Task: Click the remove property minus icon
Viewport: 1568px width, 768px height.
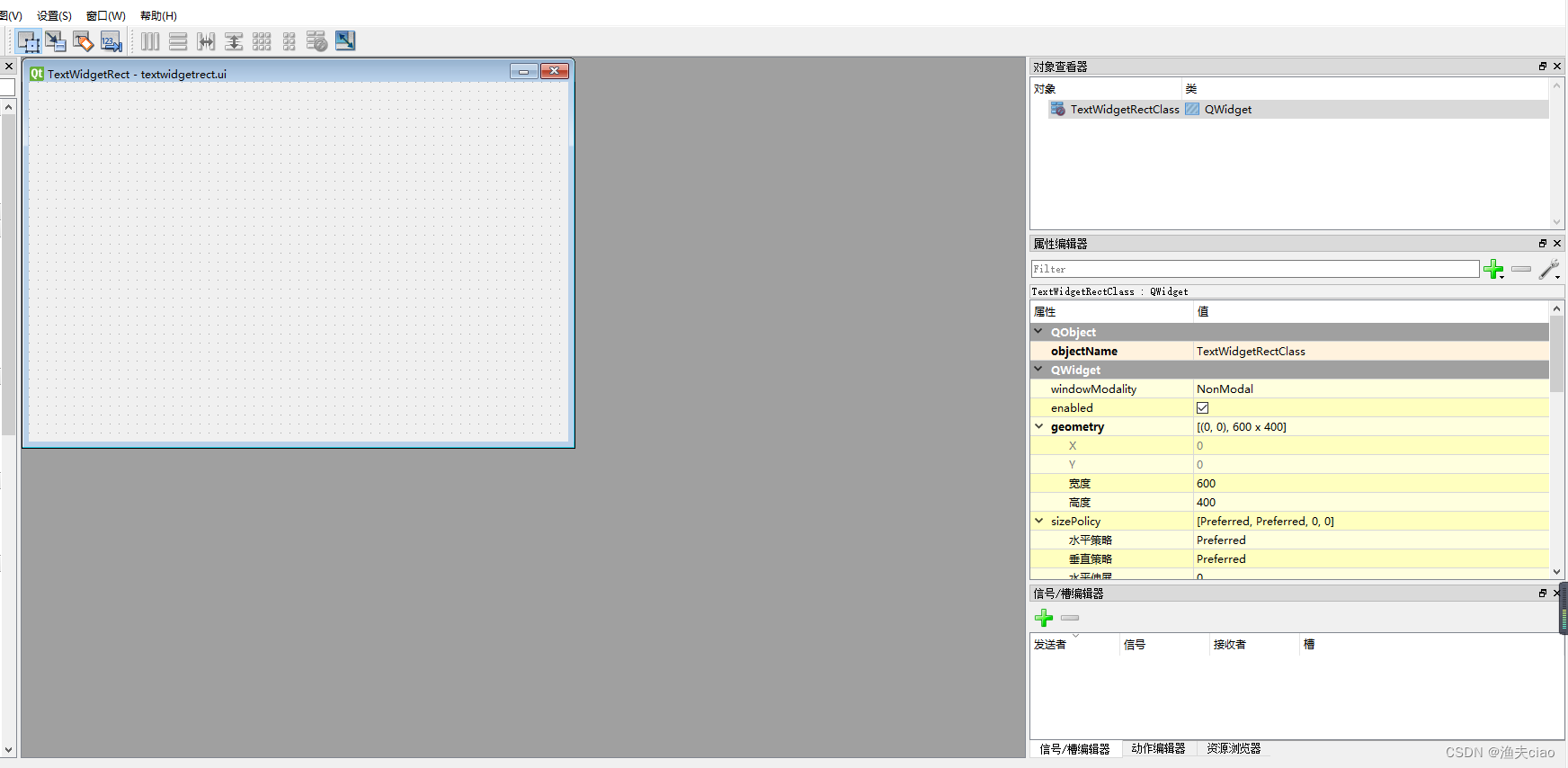Action: [x=1521, y=269]
